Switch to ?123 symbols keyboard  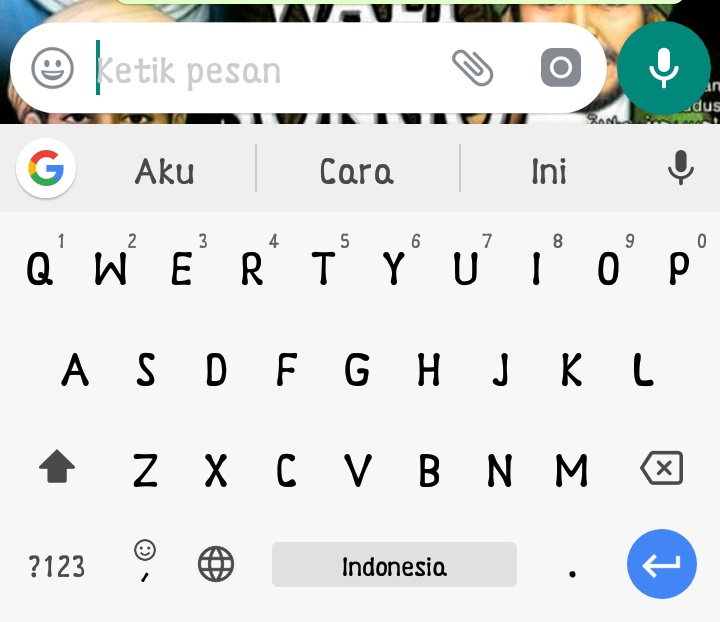(x=56, y=566)
